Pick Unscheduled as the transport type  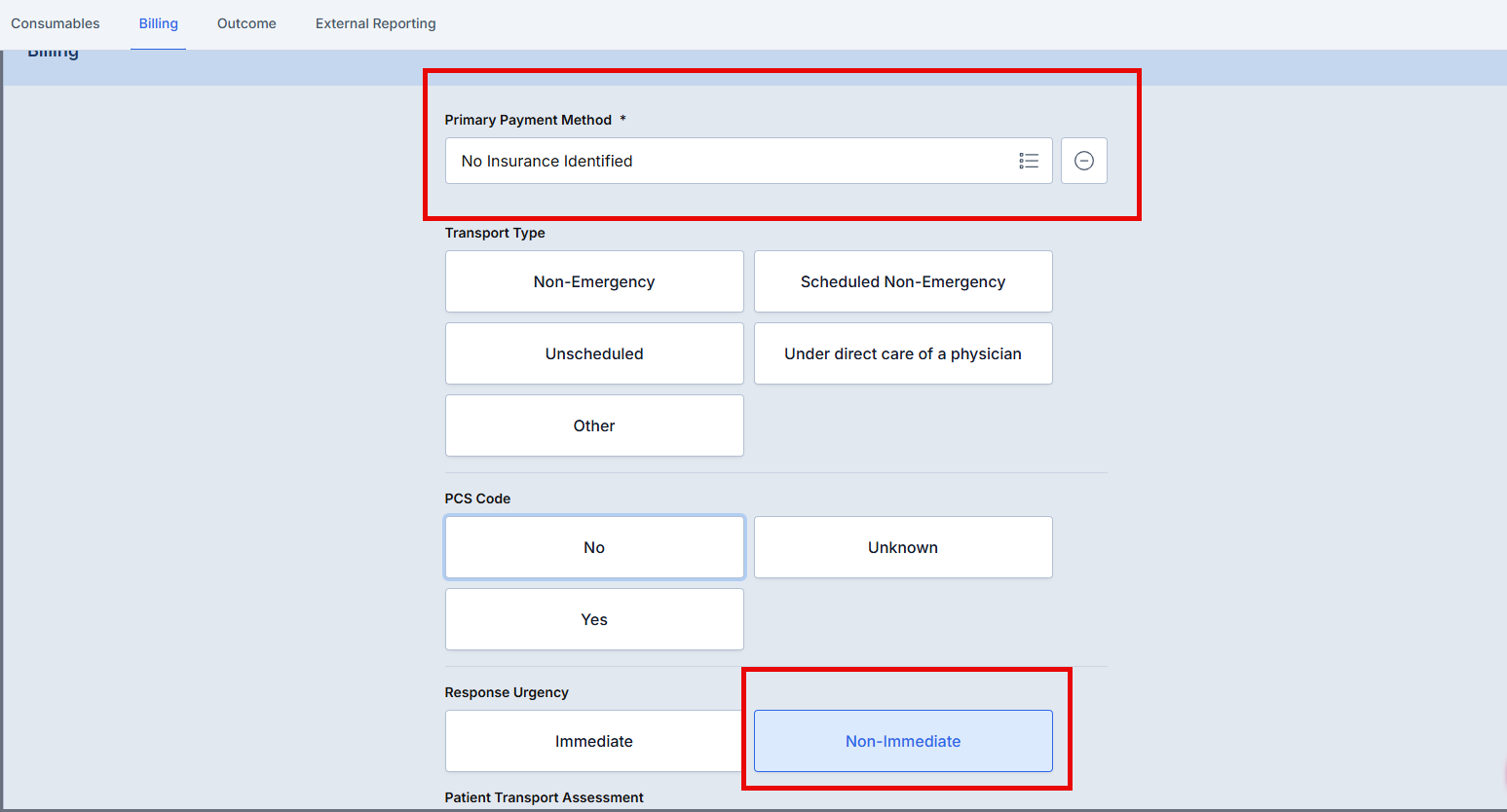click(594, 353)
